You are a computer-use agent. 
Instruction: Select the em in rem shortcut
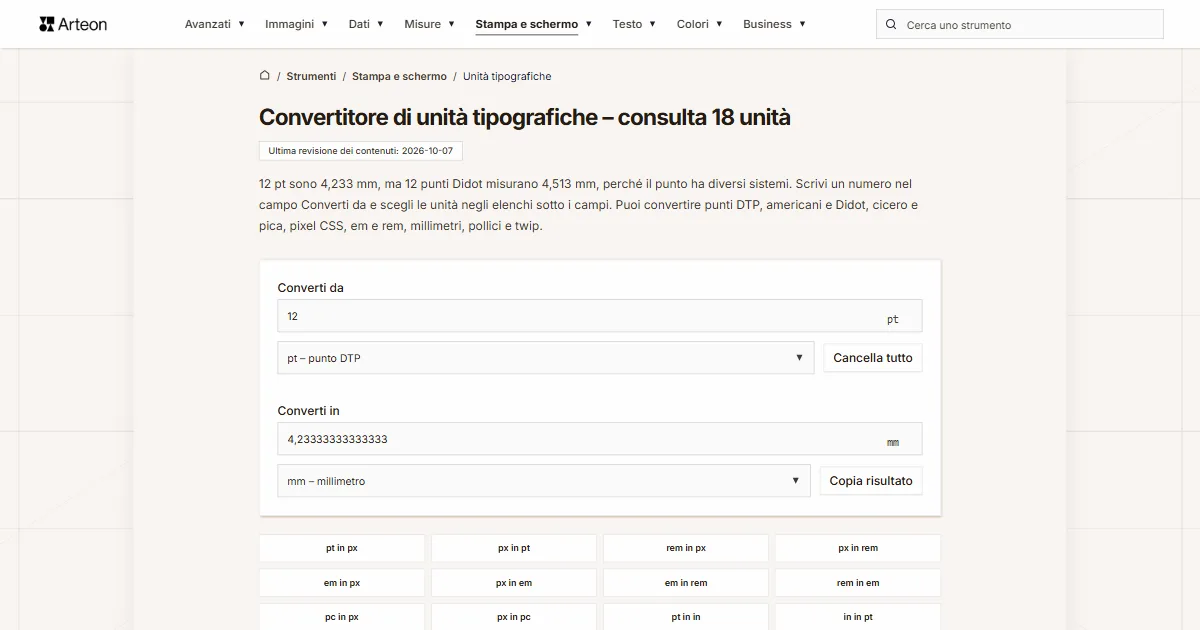pos(686,583)
